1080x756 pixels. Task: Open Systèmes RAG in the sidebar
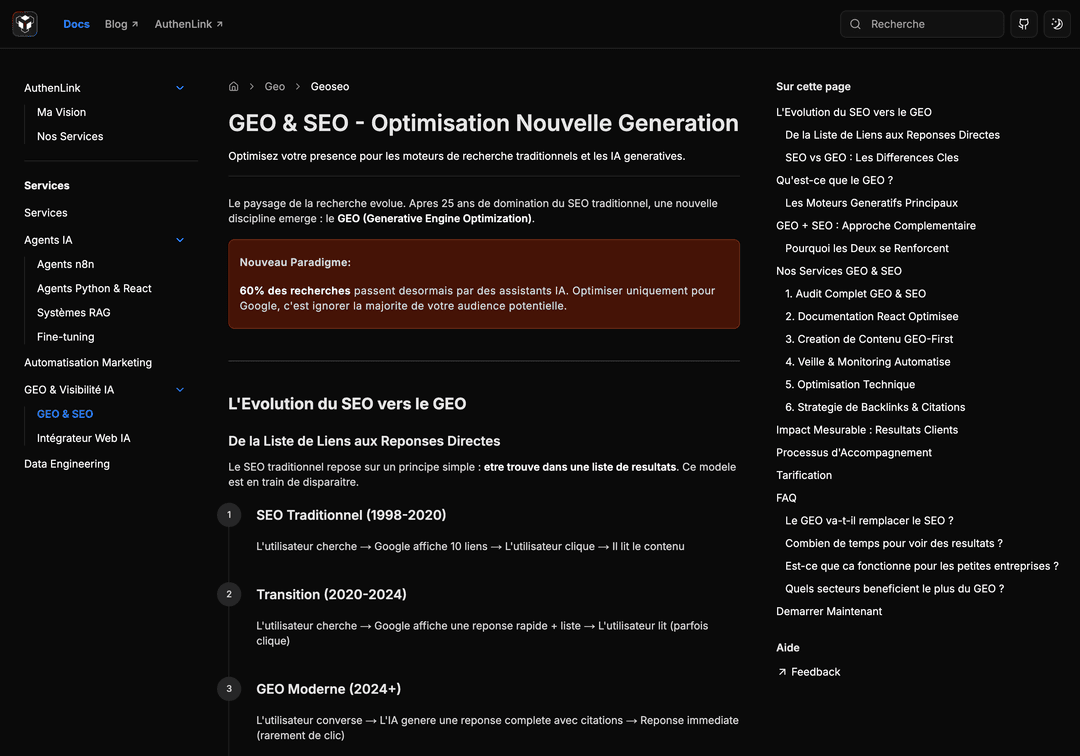pos(74,312)
